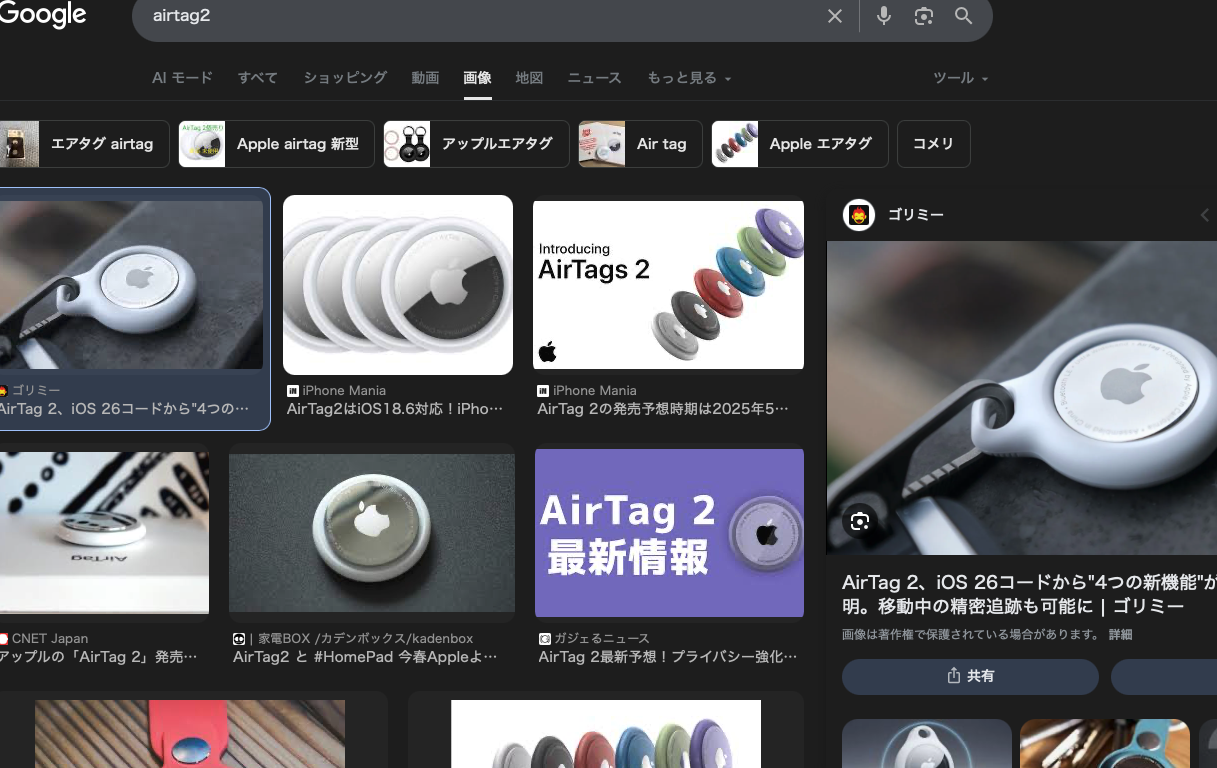Image resolution: width=1217 pixels, height=768 pixels.
Task: Click the Google logo
Action: coord(43,15)
